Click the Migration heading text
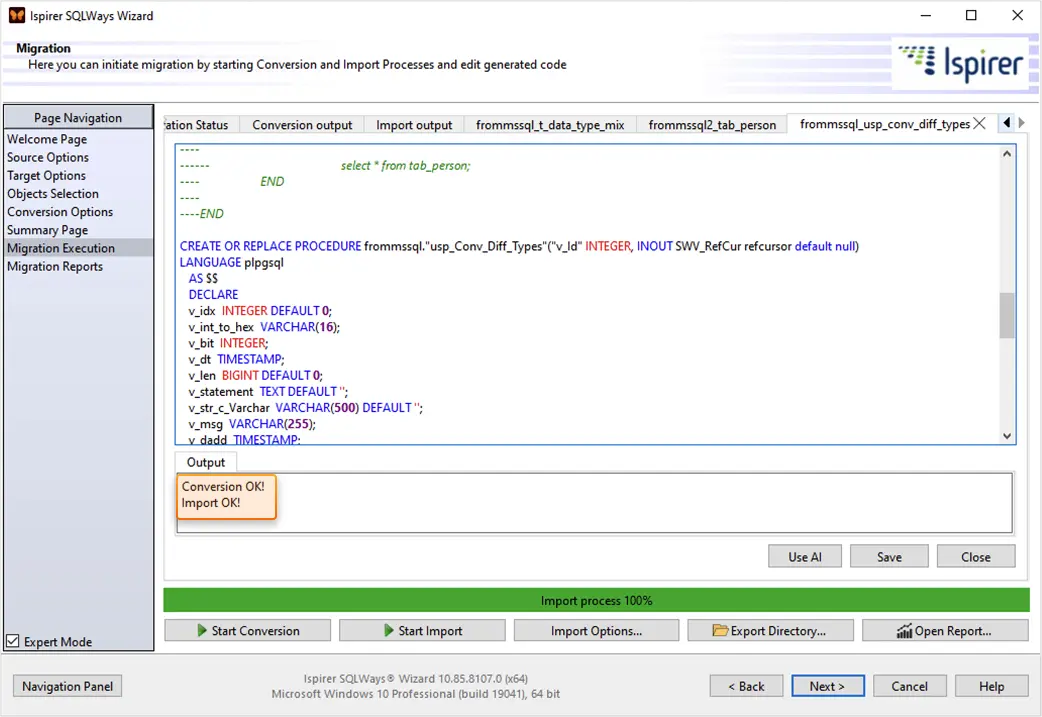The width and height of the screenshot is (1042, 717). pos(43,48)
